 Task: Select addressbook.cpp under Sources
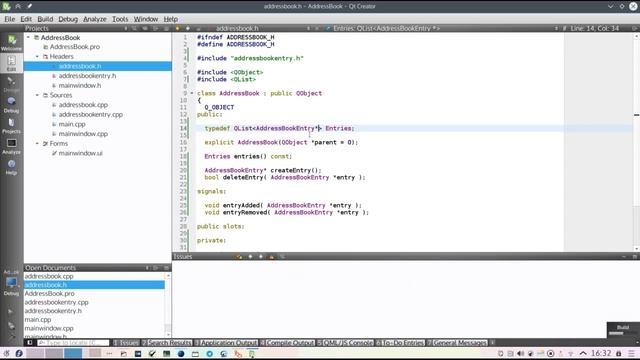83,105
